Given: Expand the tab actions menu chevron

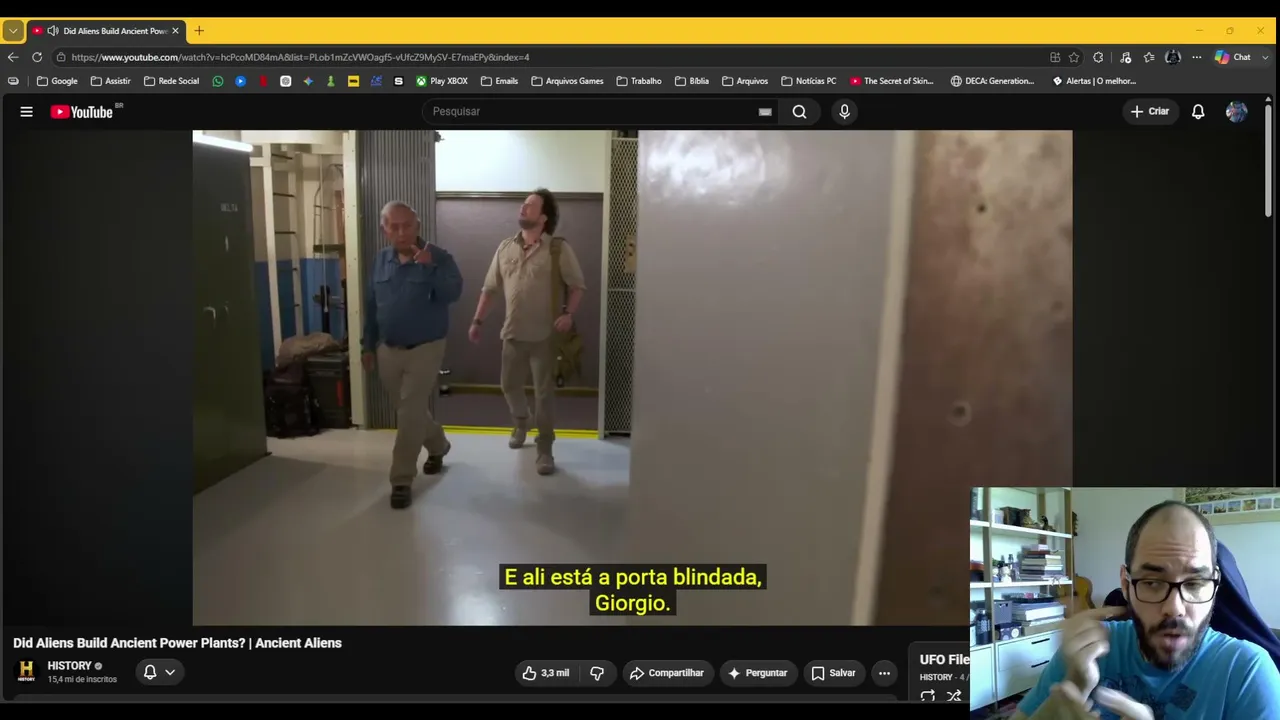Looking at the screenshot, I should [13, 31].
